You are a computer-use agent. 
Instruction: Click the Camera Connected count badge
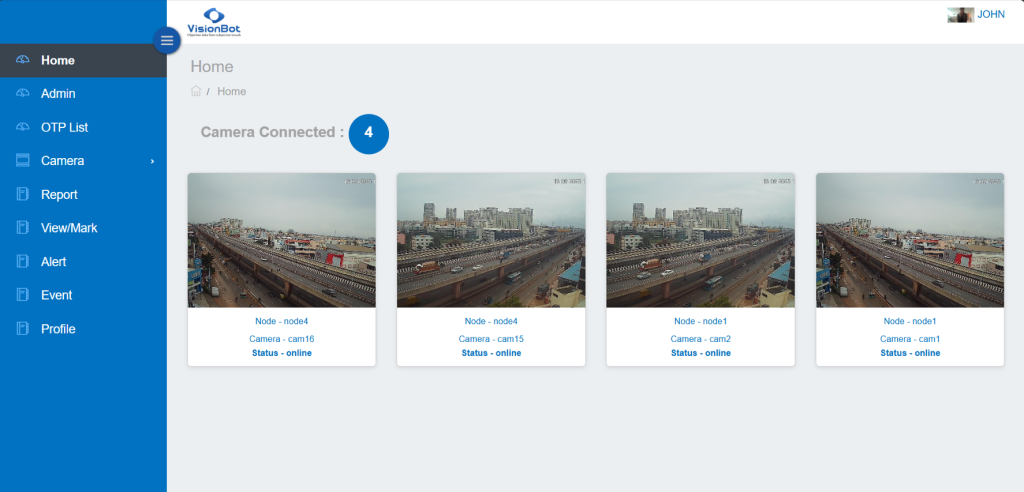(x=368, y=133)
